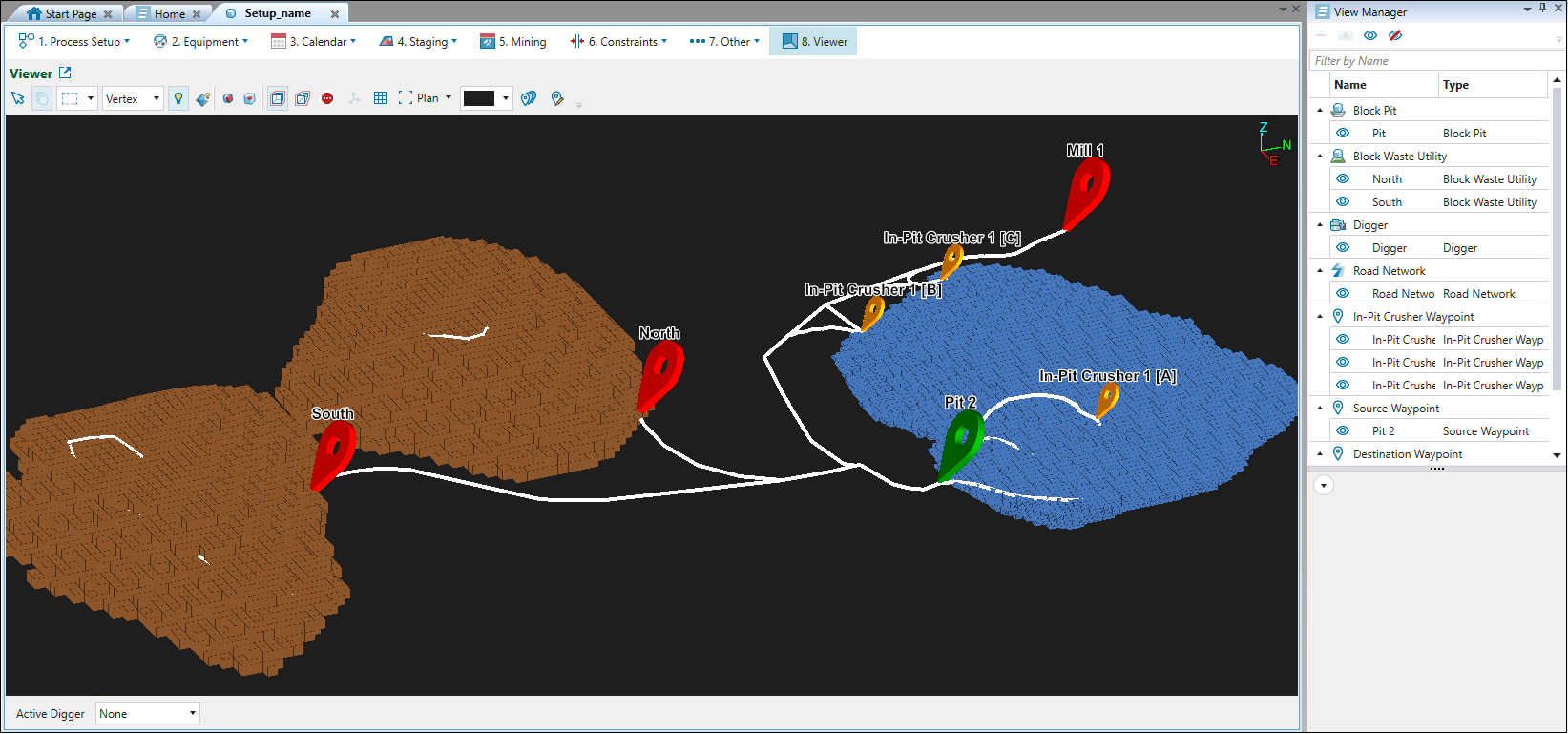This screenshot has width=1568, height=734.
Task: Toggle visibility of Pit 2 Source Waypoint
Action: [x=1343, y=430]
